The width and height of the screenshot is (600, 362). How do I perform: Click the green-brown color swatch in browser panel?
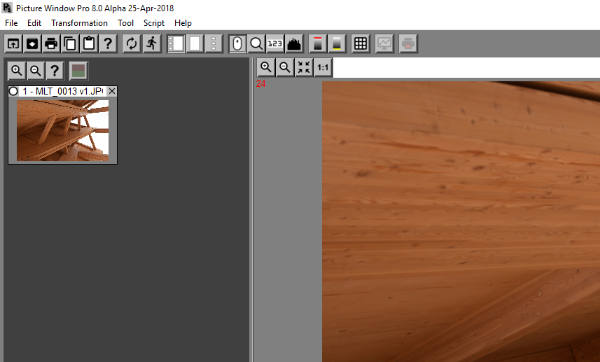click(x=78, y=71)
